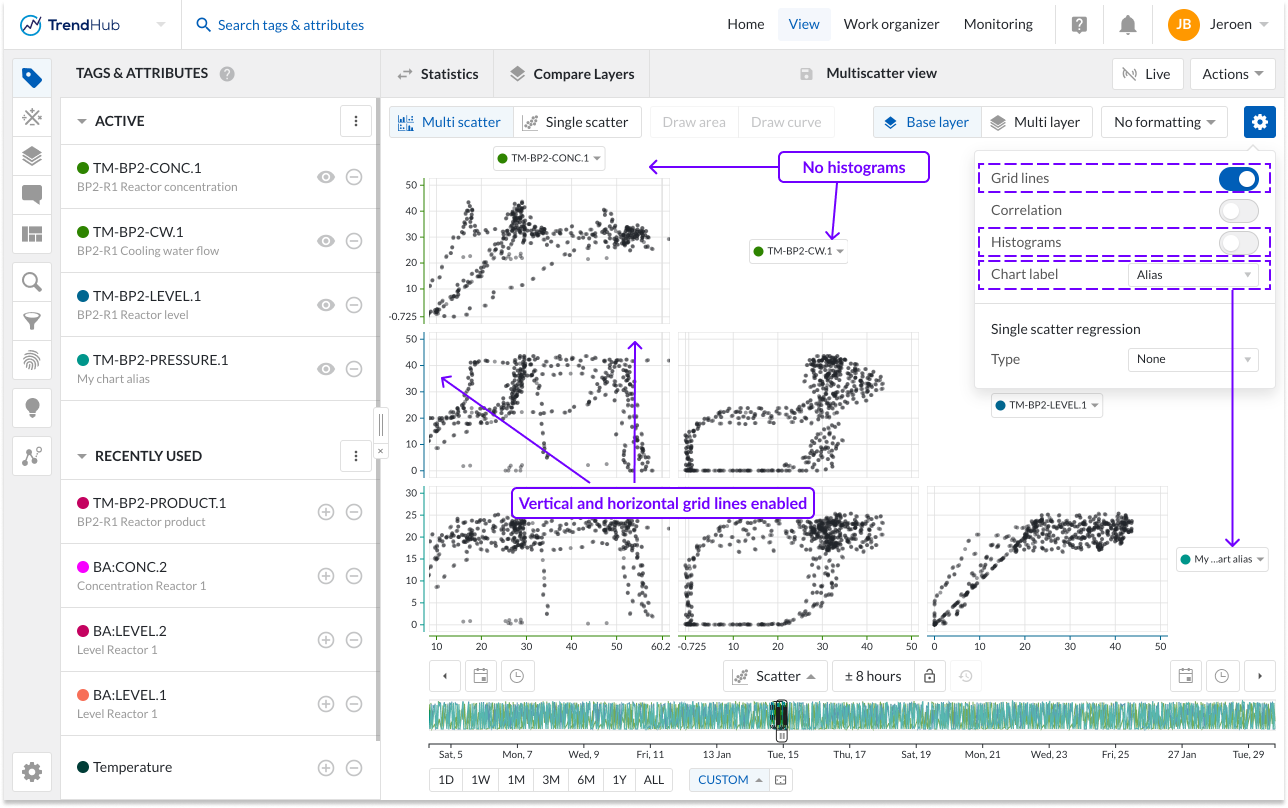This screenshot has width=1288, height=808.
Task: Click the lock icon next to ± 8 hours
Action: [929, 676]
